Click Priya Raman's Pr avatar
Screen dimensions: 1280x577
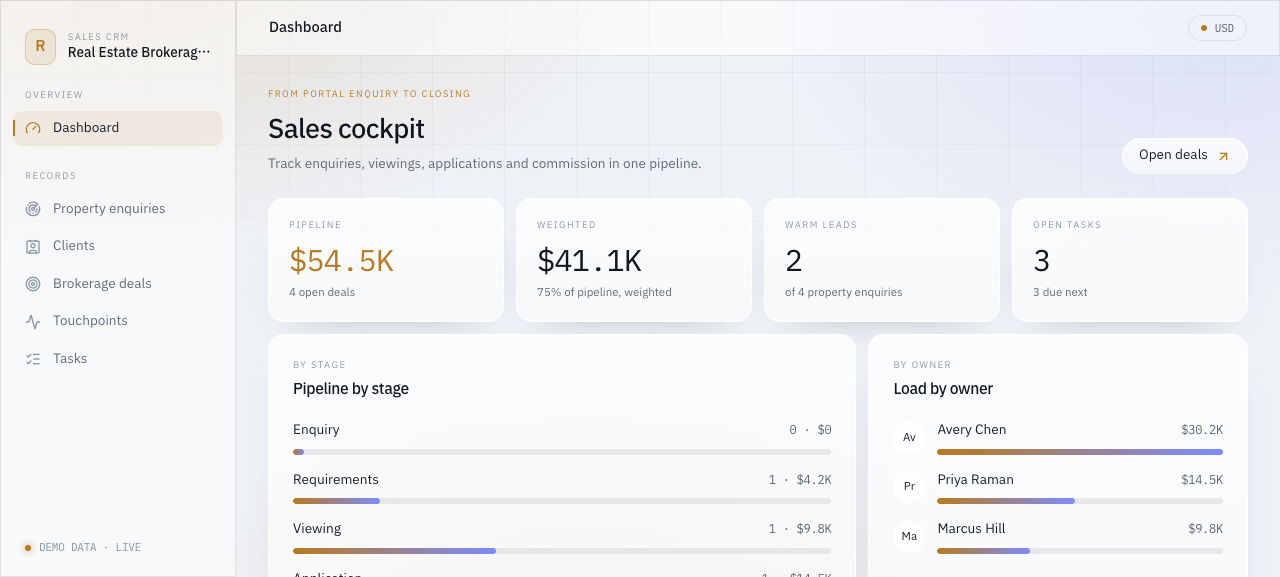point(909,487)
